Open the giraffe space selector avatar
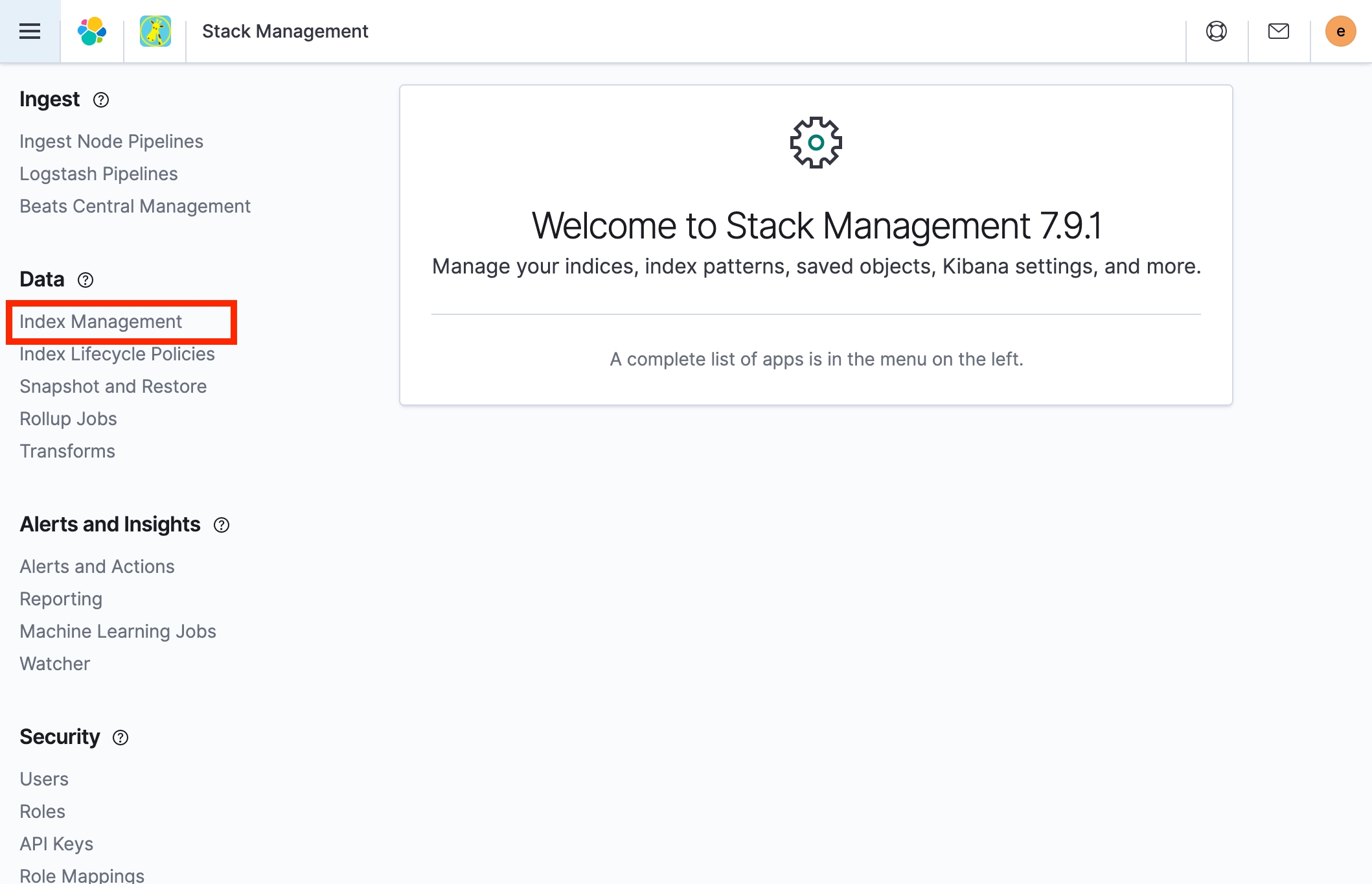Screen dimensions: 1372x884 [155, 31]
